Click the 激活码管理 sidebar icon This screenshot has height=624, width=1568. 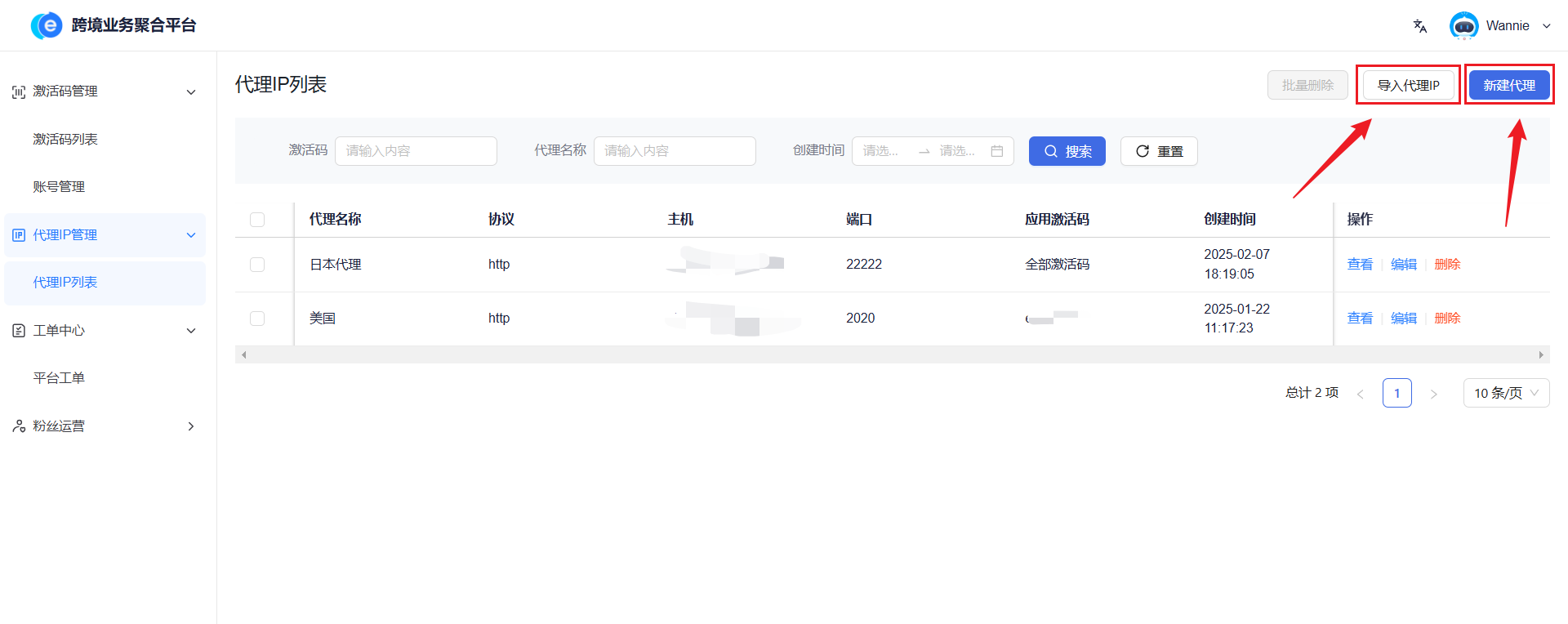tap(19, 92)
